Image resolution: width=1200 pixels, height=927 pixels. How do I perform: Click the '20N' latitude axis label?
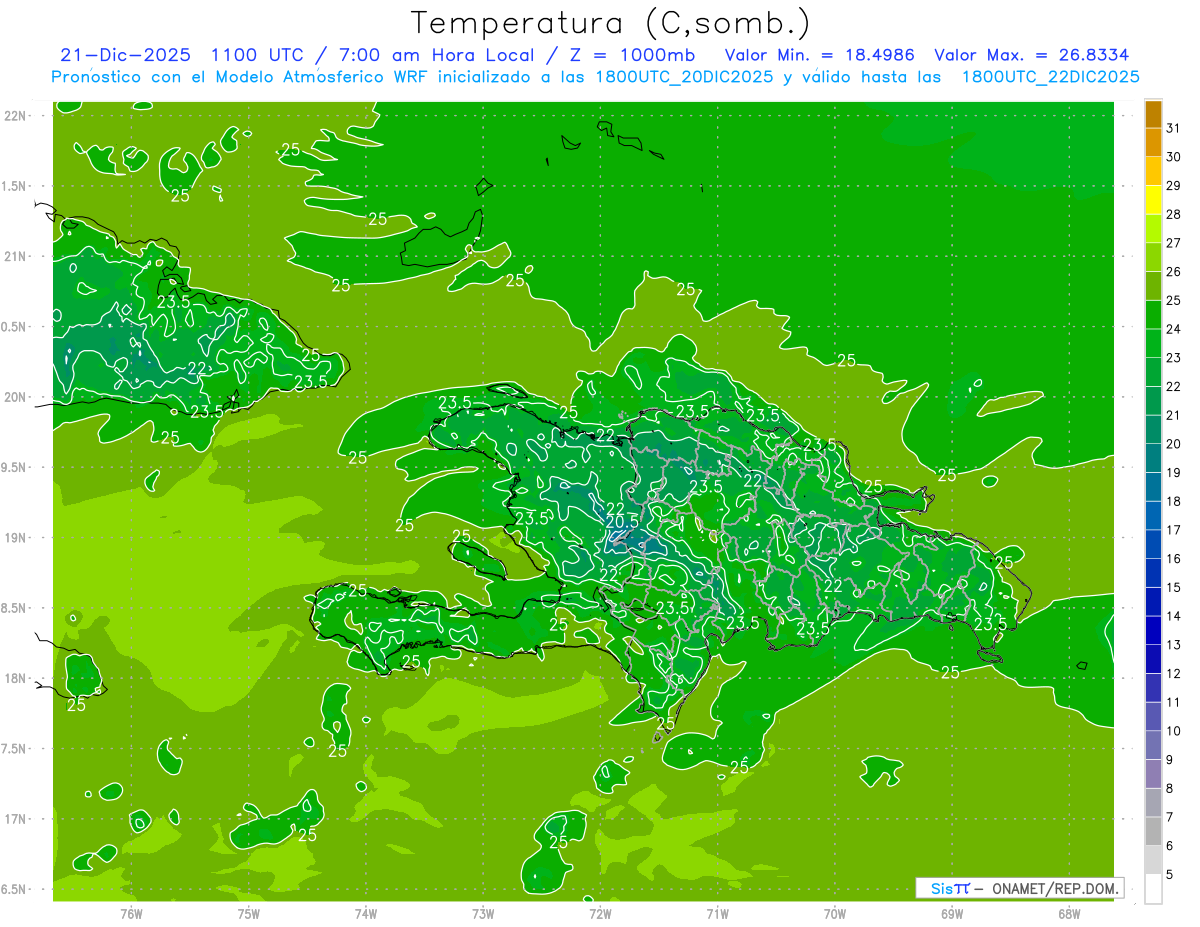pos(14,397)
